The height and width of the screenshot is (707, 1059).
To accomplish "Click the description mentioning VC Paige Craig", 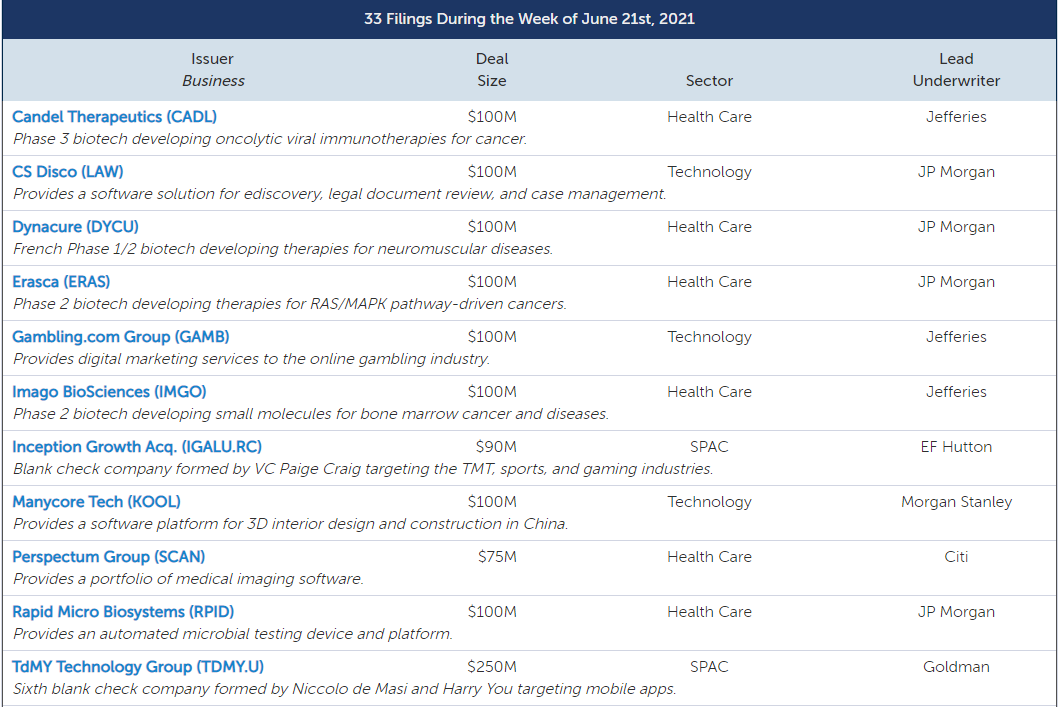I will 363,469.
